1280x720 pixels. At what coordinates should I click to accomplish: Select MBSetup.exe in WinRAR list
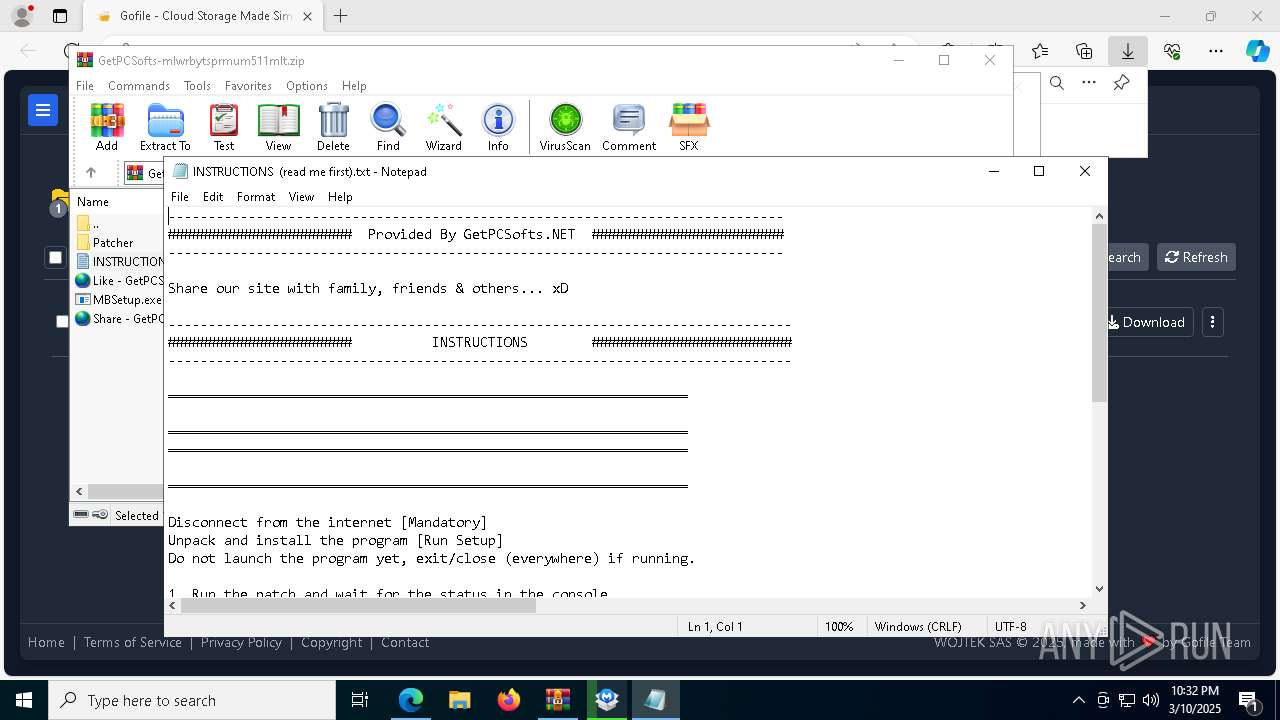(x=118, y=299)
